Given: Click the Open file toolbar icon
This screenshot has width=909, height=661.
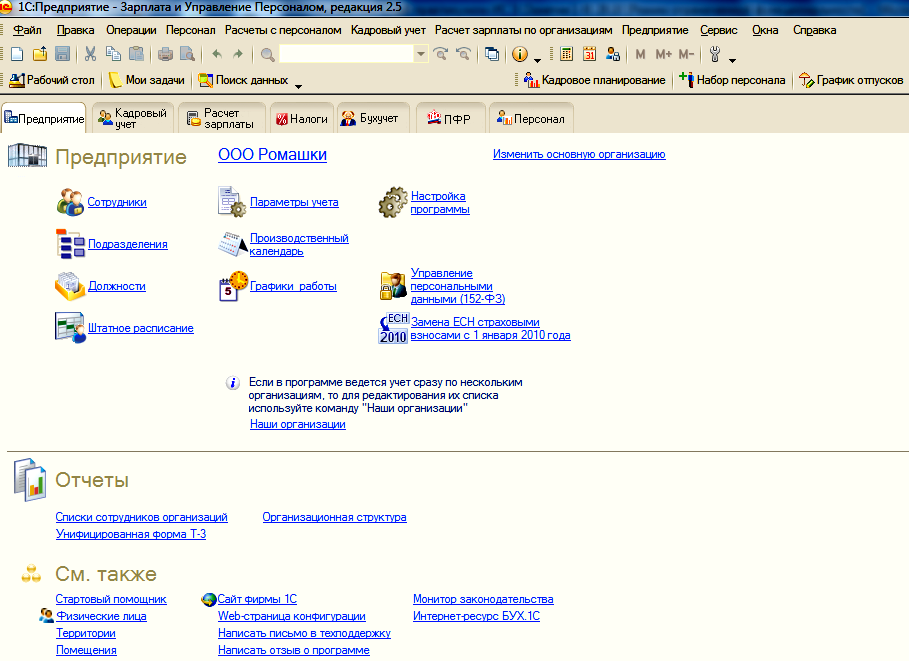Looking at the screenshot, I should pos(39,54).
